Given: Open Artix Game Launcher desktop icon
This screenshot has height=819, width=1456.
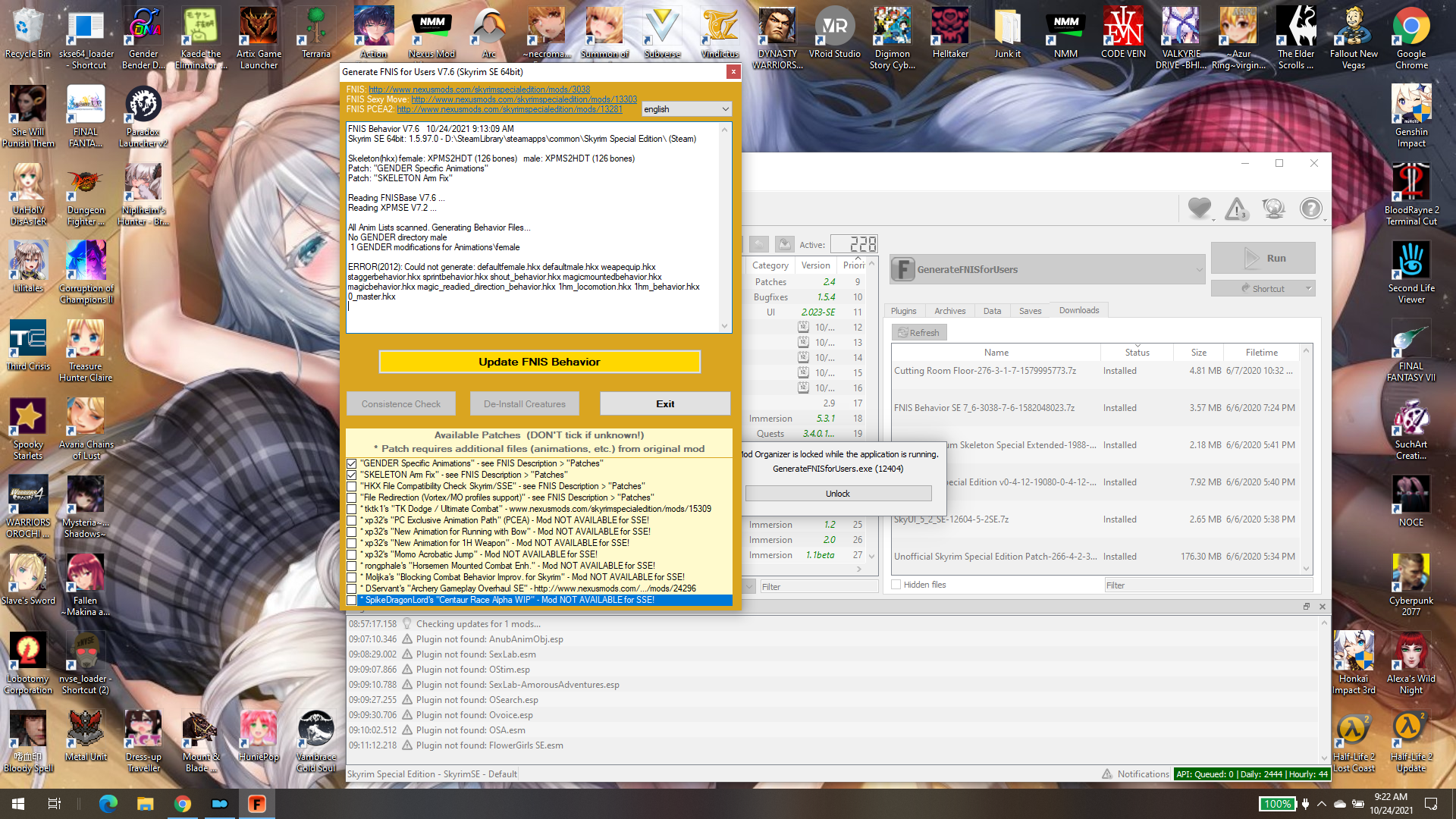Looking at the screenshot, I should pos(259,38).
